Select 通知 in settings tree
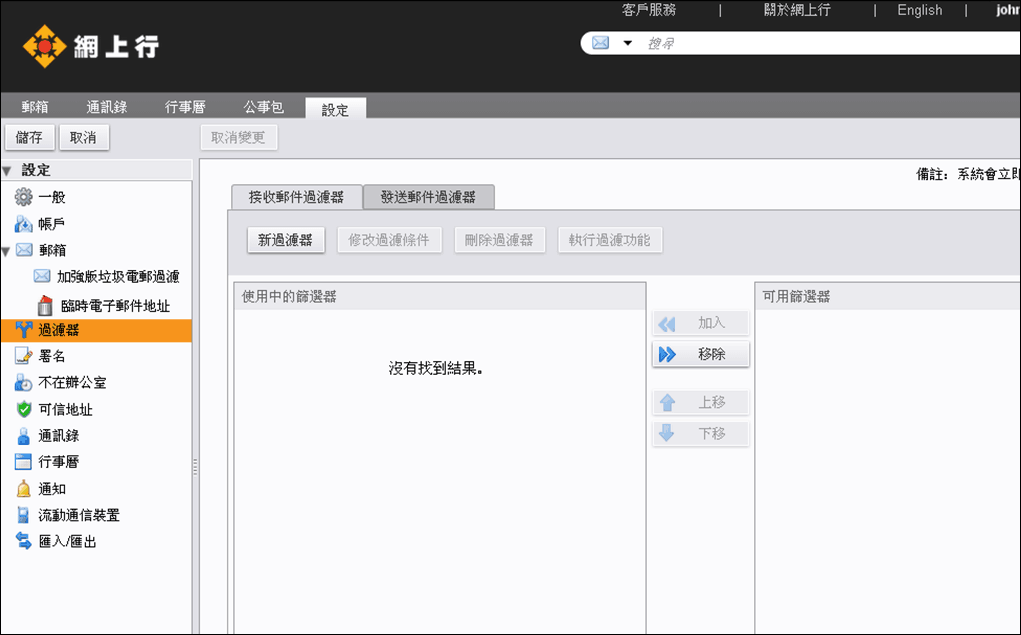The height and width of the screenshot is (635, 1021). [52, 489]
